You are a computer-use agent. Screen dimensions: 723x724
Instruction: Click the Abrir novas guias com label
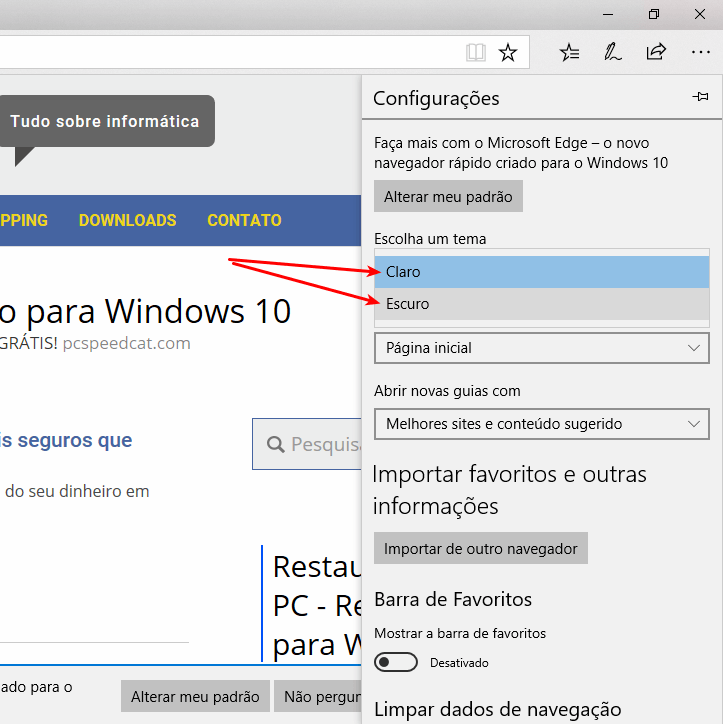pos(447,391)
